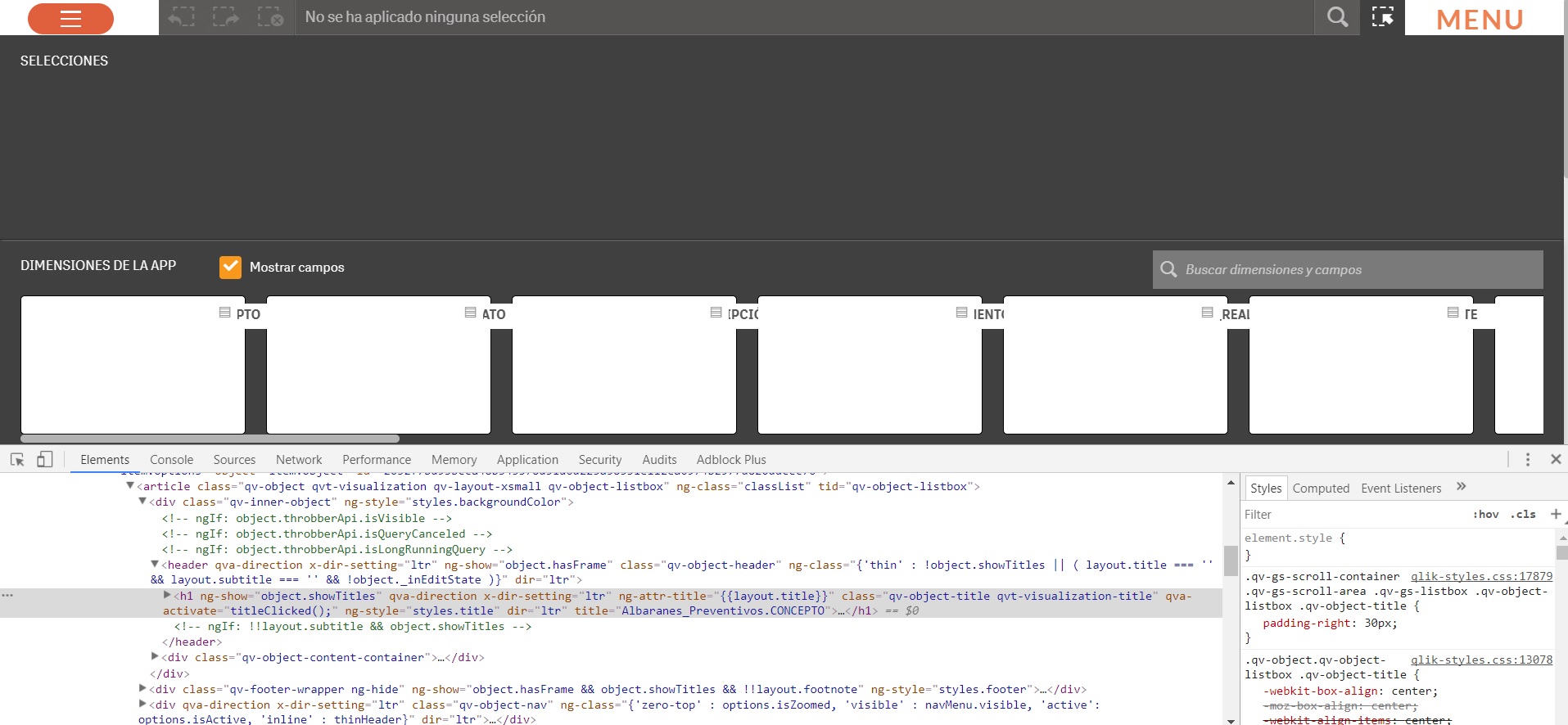Click the list icon beside PTO

224,313
